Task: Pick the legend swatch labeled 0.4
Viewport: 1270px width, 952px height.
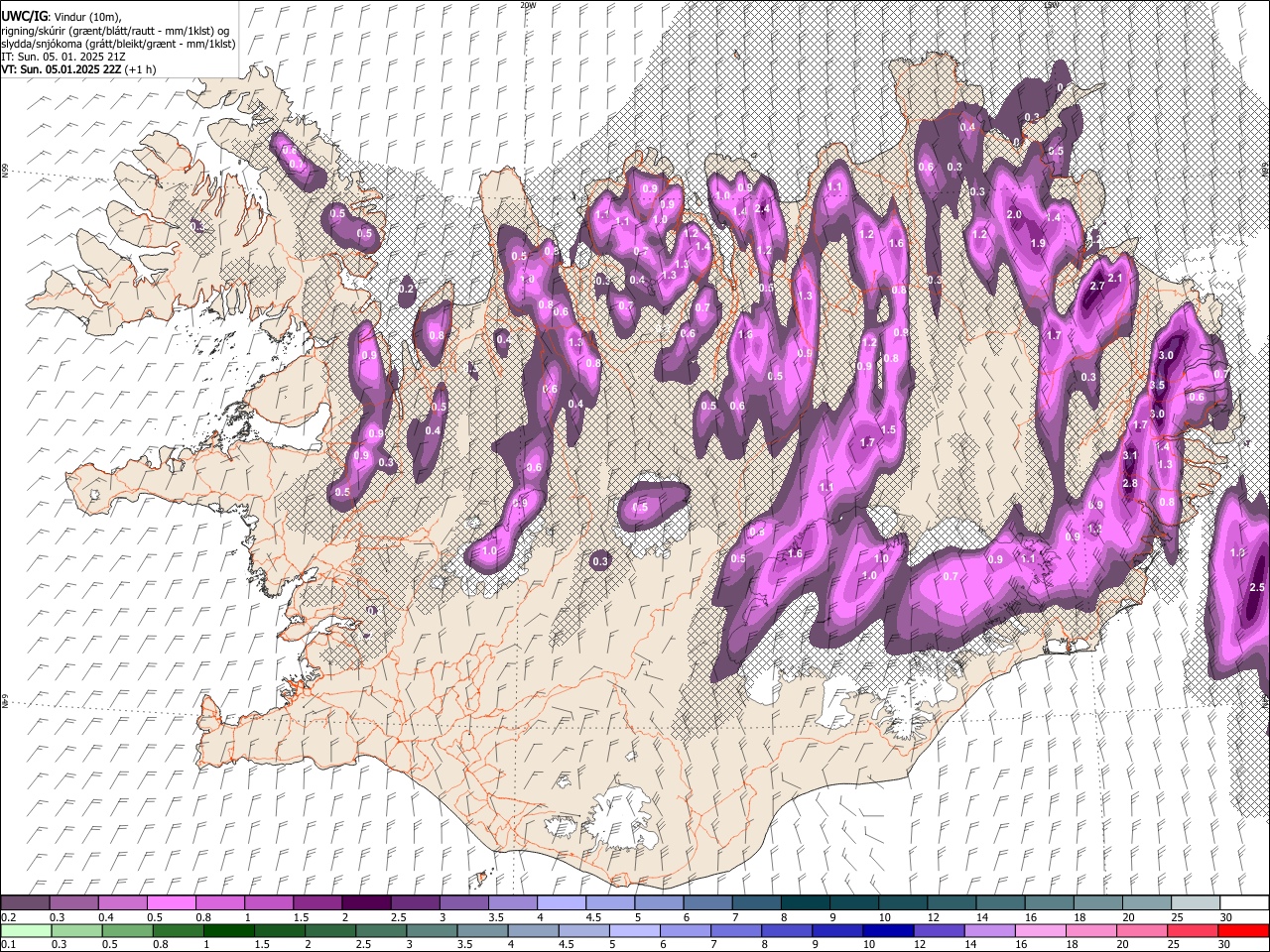Action: tap(122, 902)
